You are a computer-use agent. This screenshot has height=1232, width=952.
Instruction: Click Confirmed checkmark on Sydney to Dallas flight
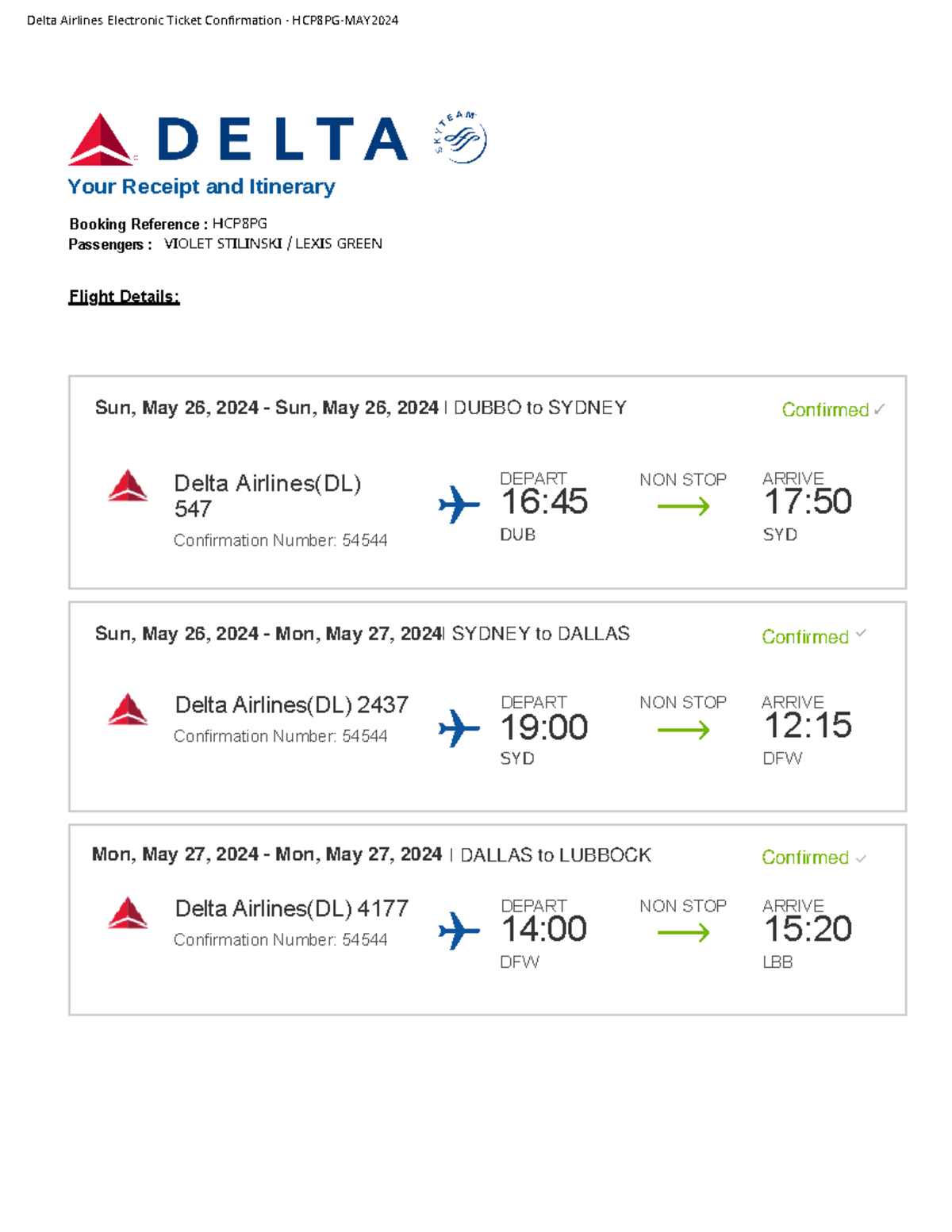point(861,634)
